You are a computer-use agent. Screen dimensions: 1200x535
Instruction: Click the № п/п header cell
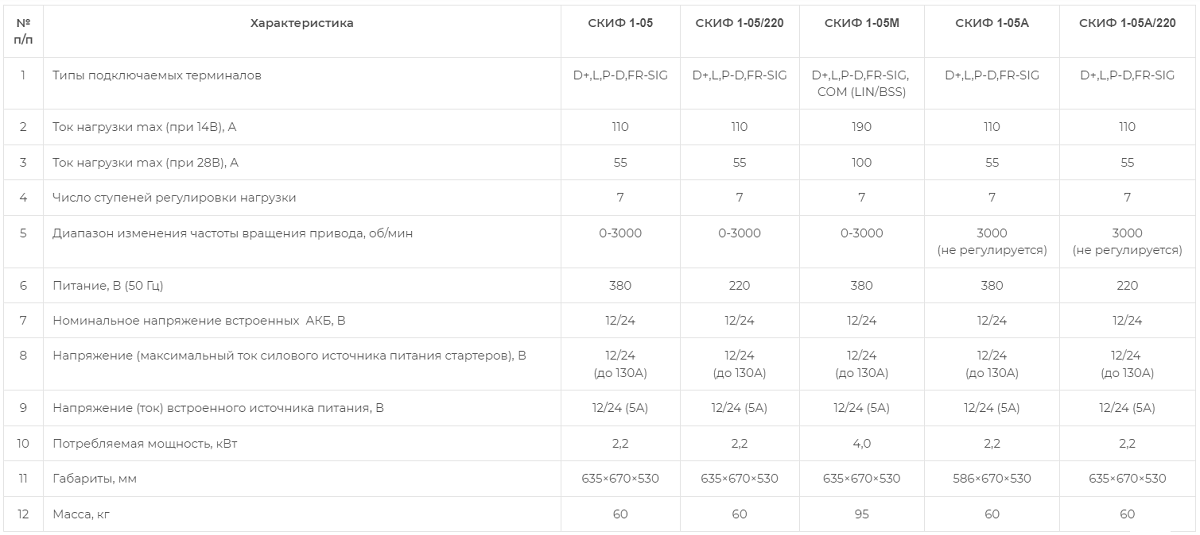coord(22,30)
